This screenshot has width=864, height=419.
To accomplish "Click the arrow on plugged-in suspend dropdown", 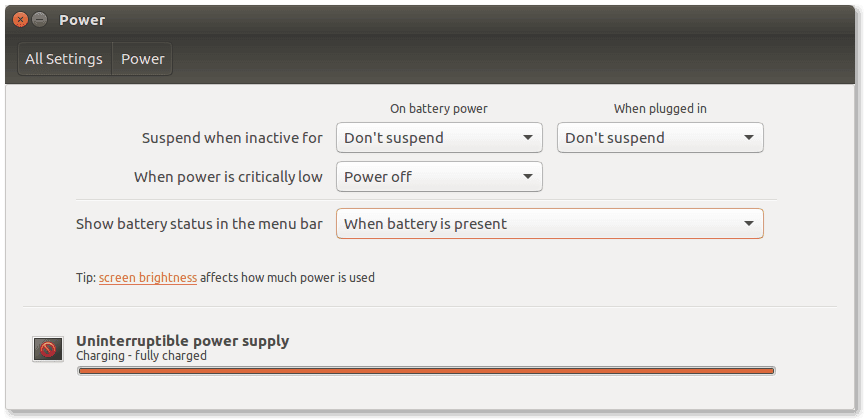I will tap(749, 138).
